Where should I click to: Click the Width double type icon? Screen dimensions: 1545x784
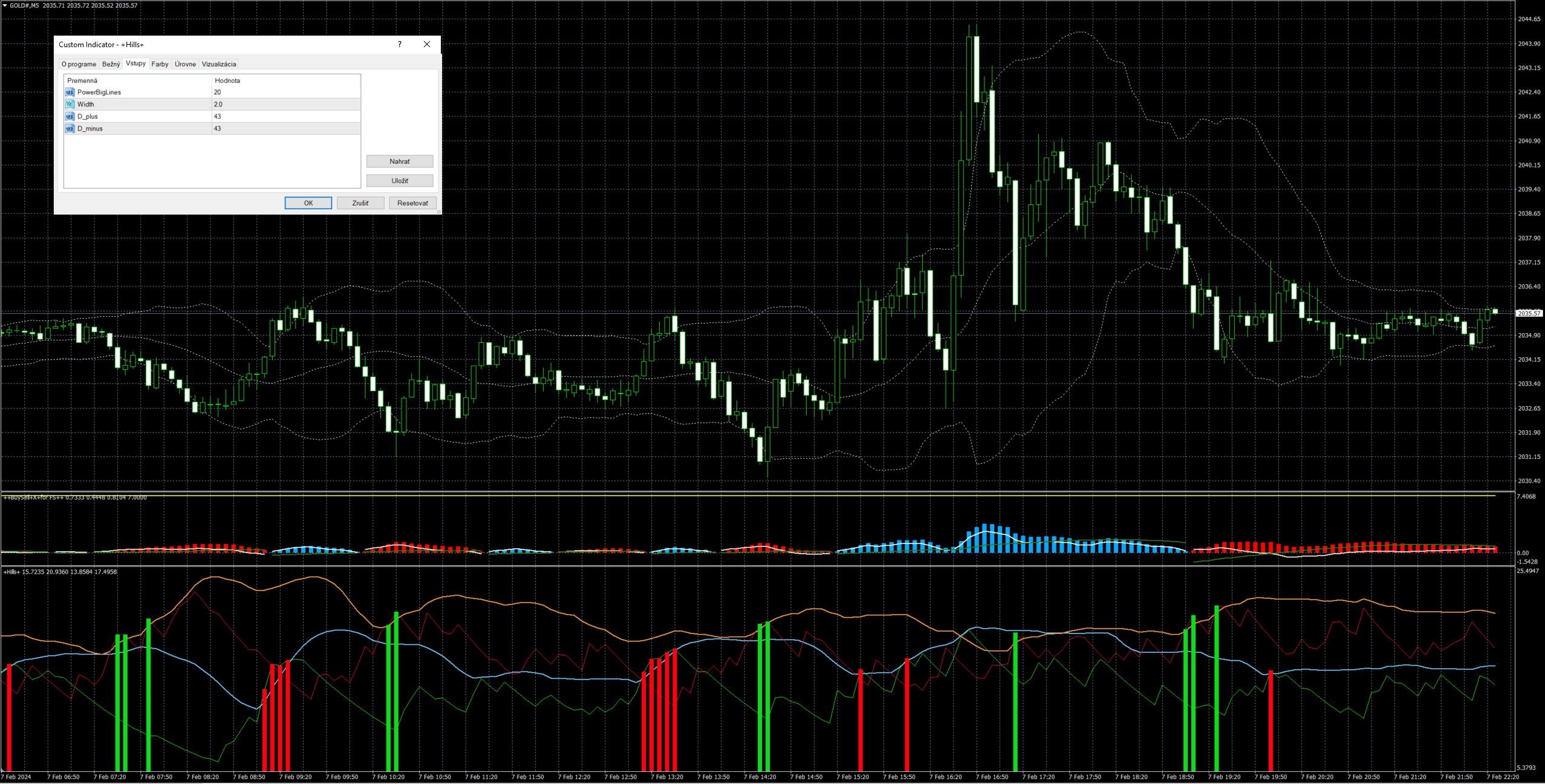[x=70, y=105]
